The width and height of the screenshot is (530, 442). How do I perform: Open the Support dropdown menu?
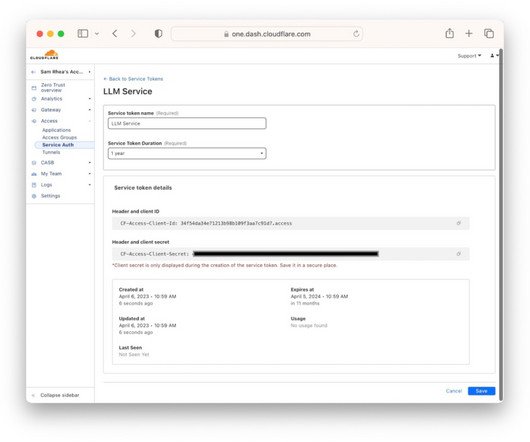click(469, 56)
